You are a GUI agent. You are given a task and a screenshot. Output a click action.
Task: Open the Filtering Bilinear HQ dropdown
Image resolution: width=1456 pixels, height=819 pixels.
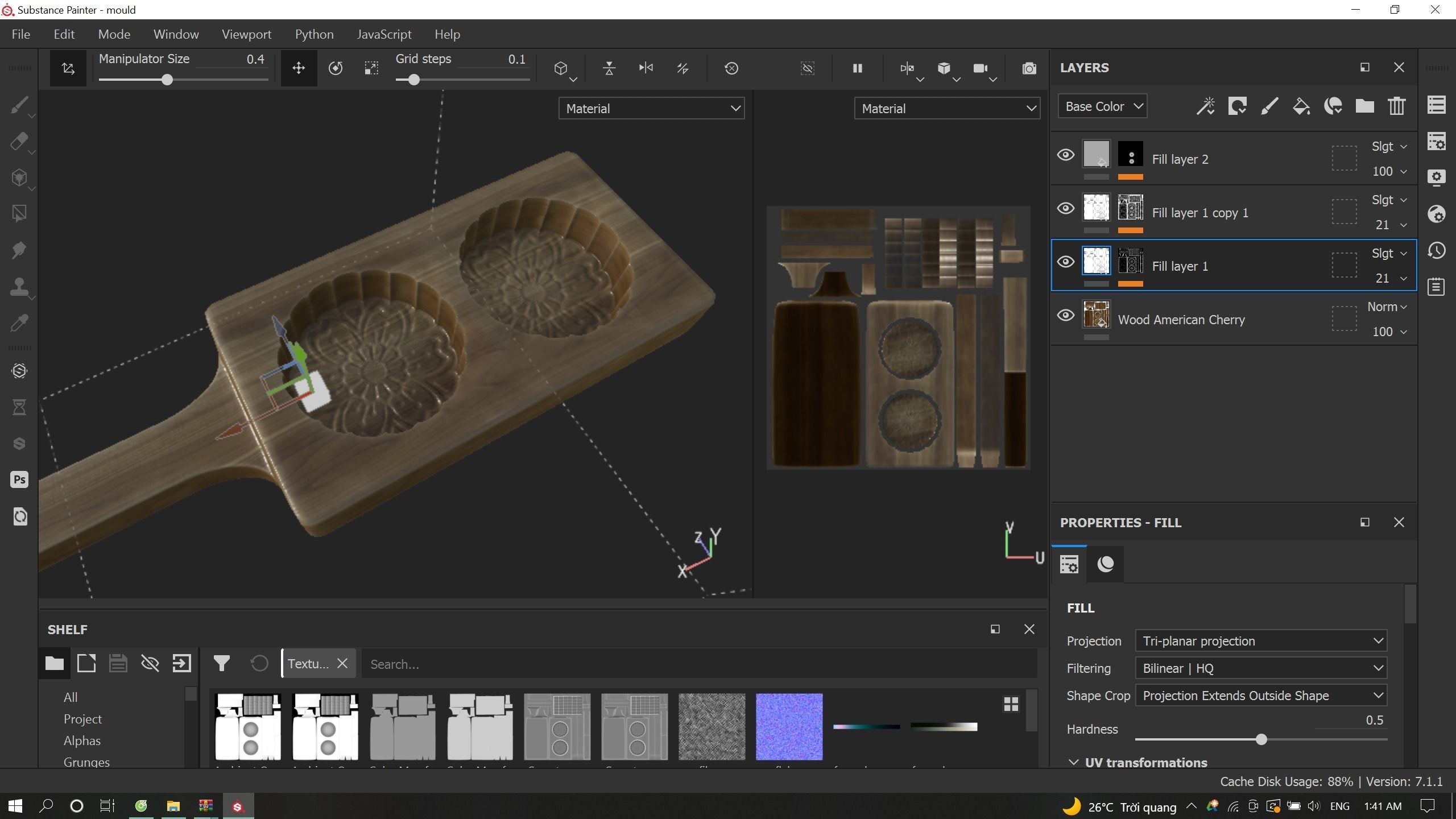(x=1261, y=668)
